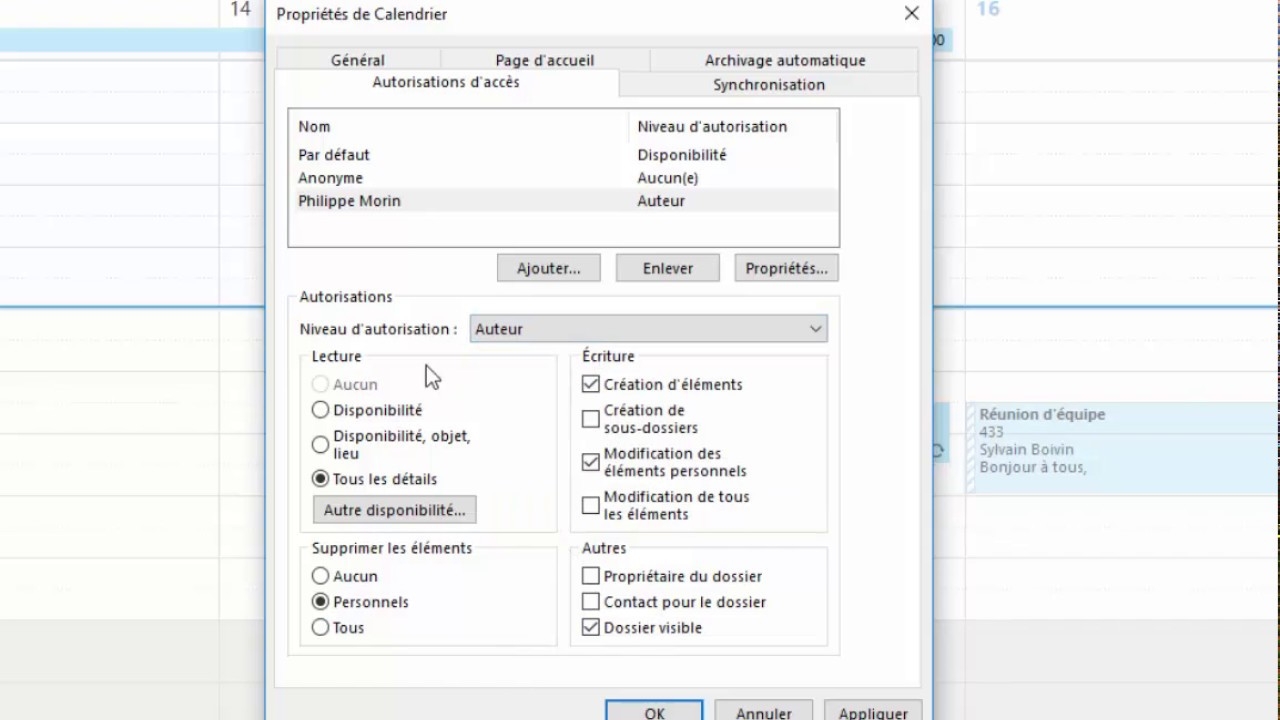Screen dimensions: 1280x720
Task: Switch to the Général tab
Action: pos(357,60)
